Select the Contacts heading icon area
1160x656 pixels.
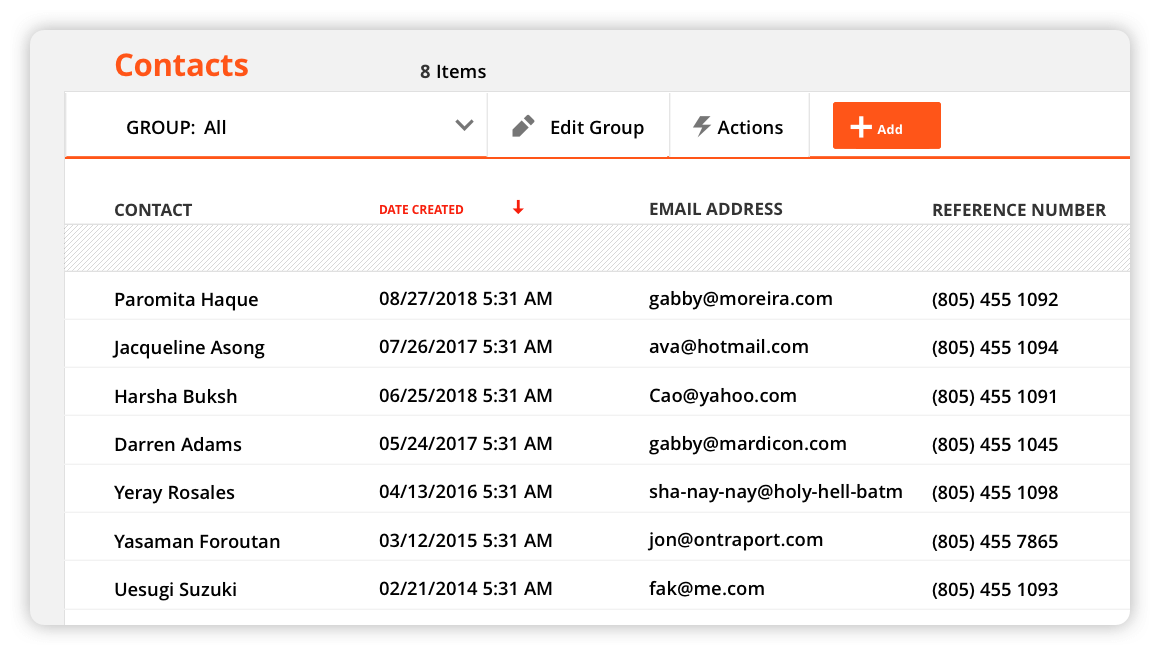tap(181, 64)
